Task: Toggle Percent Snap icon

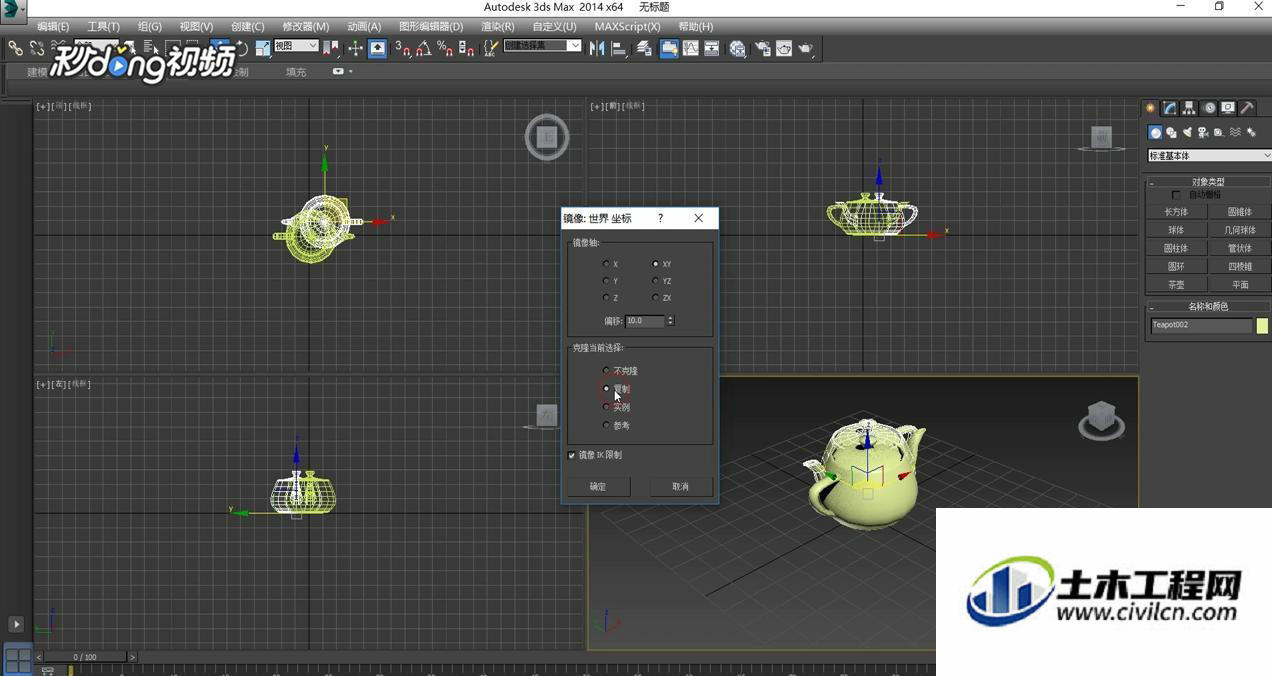Action: pyautogui.click(x=445, y=48)
